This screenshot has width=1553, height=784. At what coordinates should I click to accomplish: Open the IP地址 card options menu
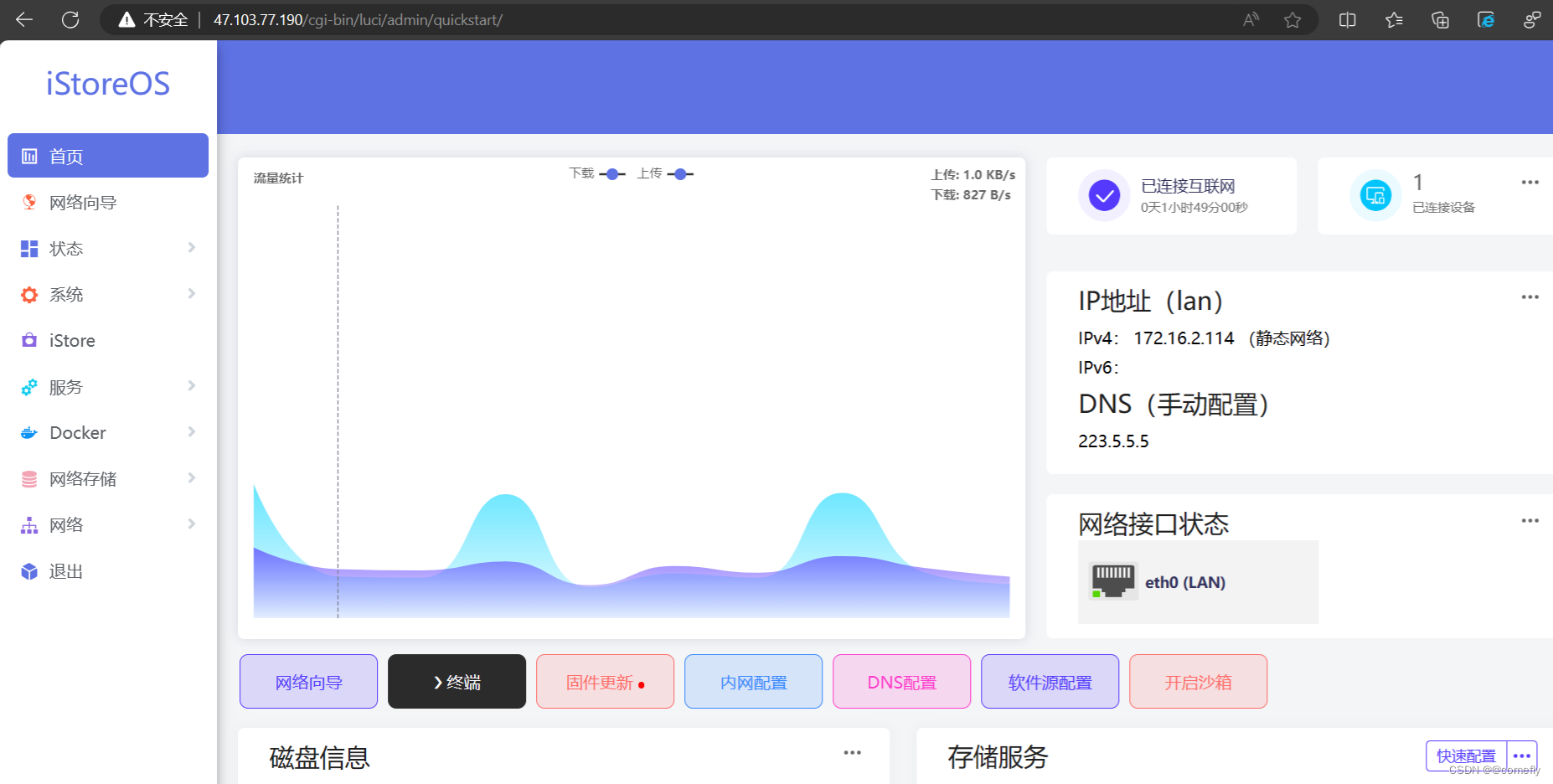tap(1530, 297)
